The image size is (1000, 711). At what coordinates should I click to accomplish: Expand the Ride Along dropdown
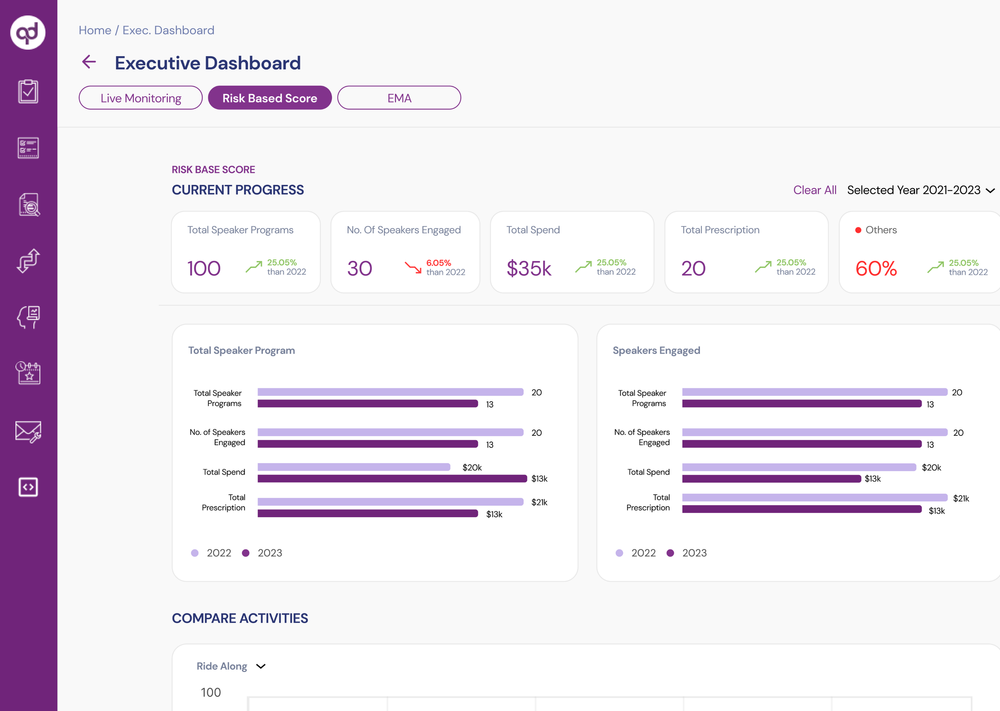[x=231, y=666]
